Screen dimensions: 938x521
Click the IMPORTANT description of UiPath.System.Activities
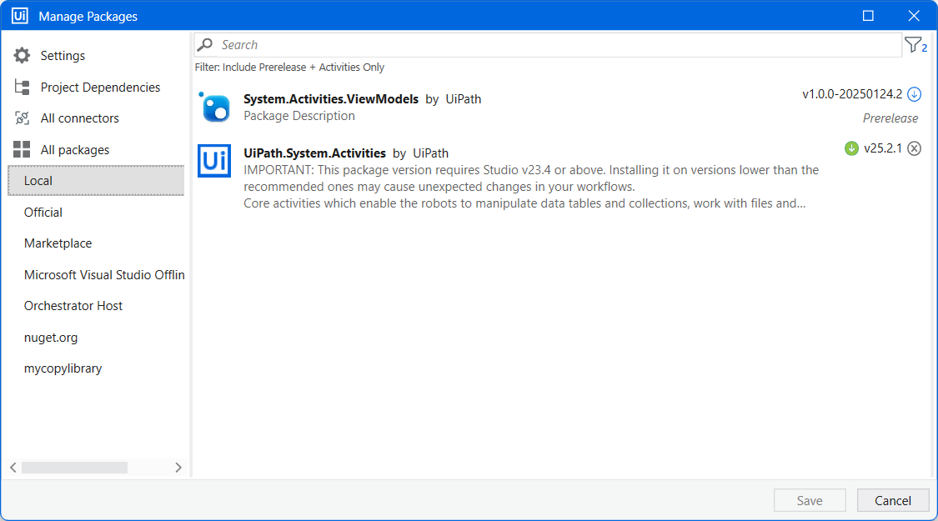pos(531,187)
